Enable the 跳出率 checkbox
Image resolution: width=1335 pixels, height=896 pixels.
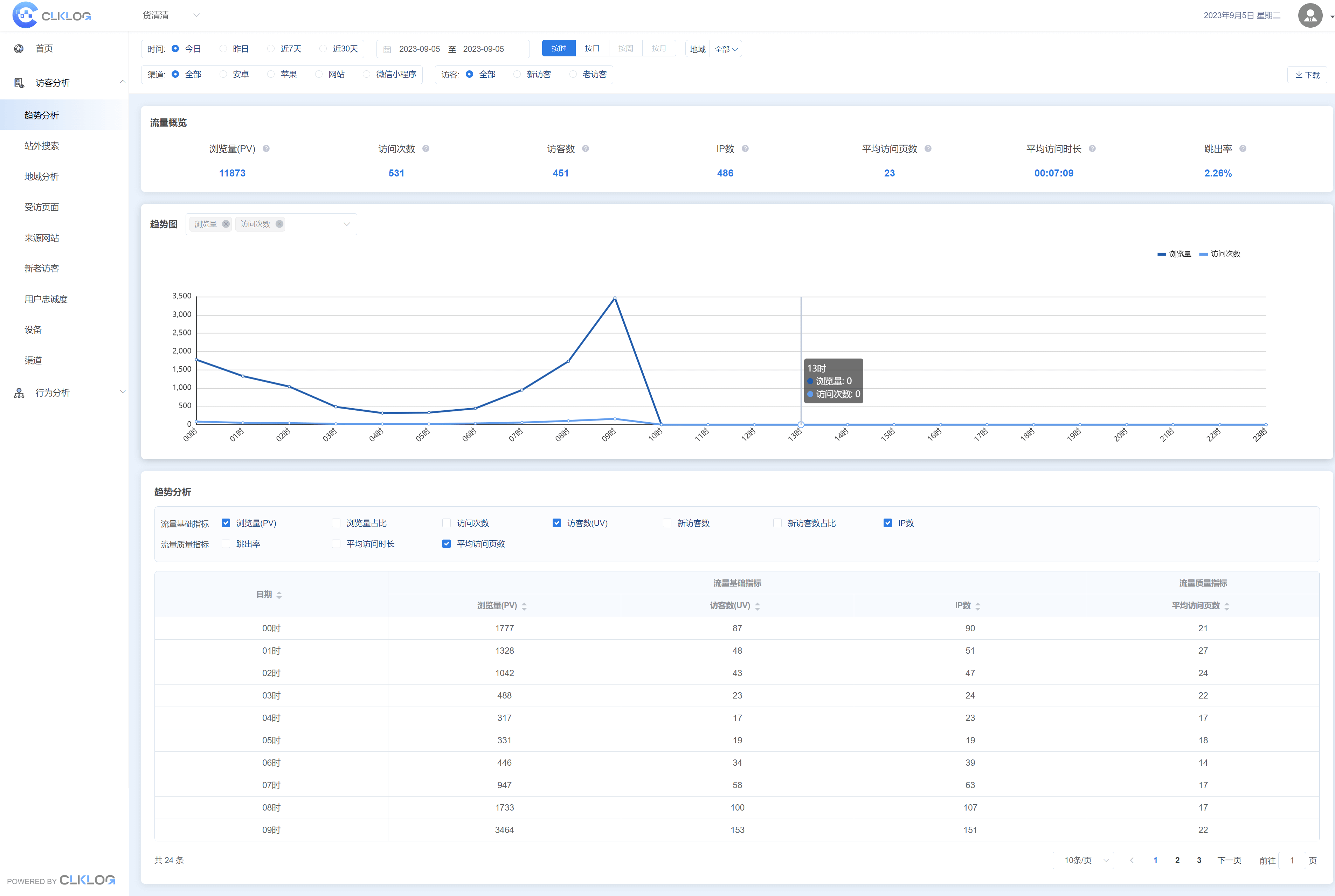coord(226,544)
